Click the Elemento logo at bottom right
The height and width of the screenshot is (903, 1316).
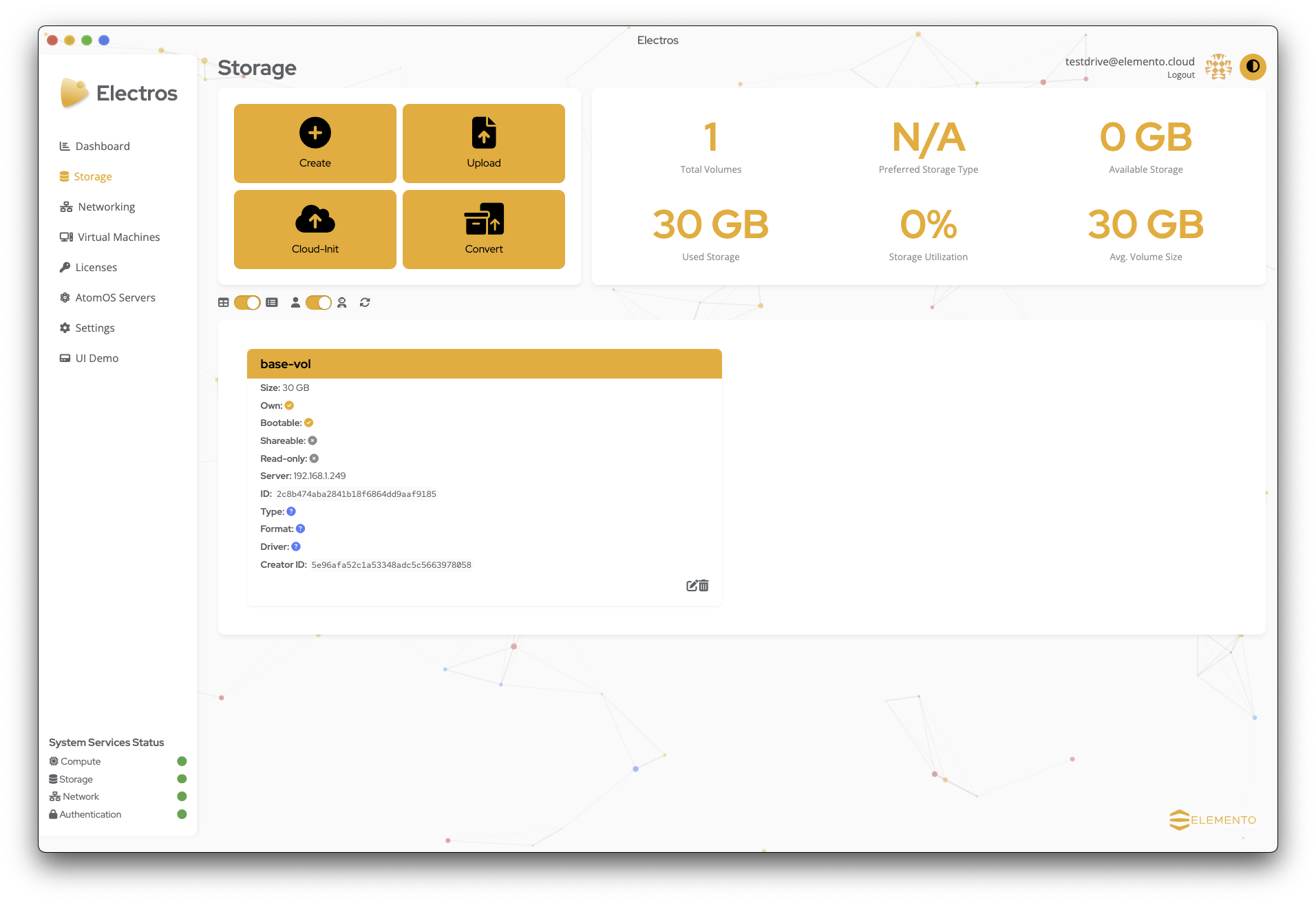[x=1213, y=820]
